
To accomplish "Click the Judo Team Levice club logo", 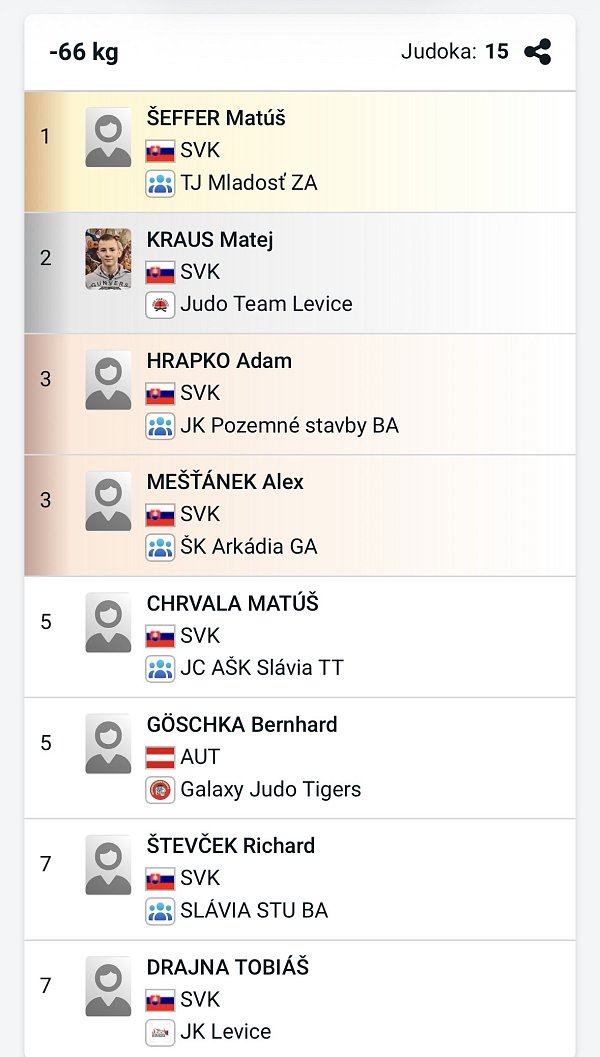I will pos(160,305).
